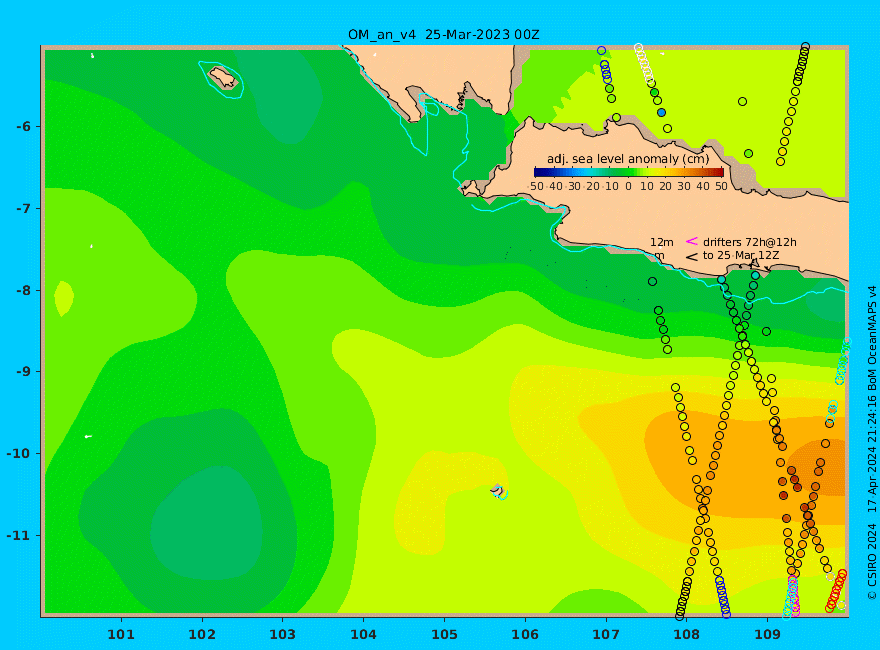Click the 'adj. sea level anomaly (cm)' label
Viewport: 880px width, 650px height.
(628, 159)
